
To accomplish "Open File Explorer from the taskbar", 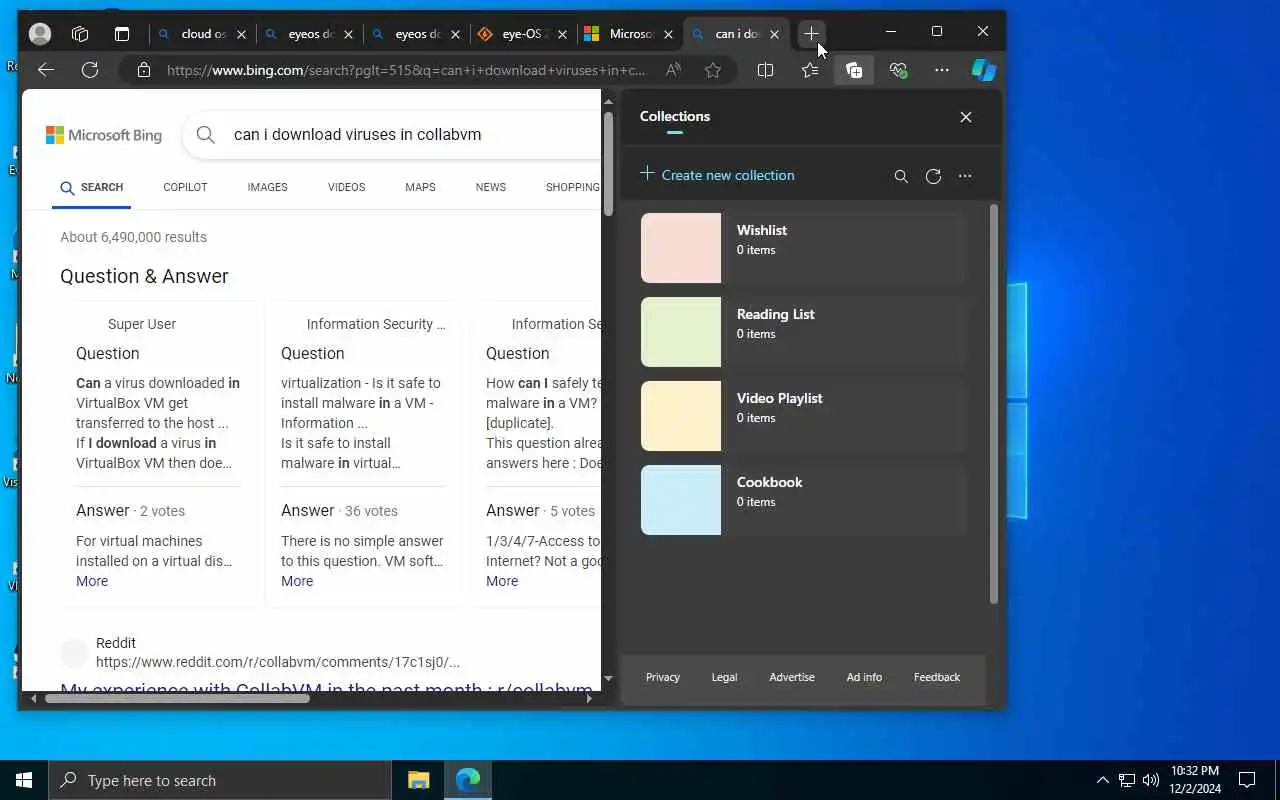I will (419, 780).
